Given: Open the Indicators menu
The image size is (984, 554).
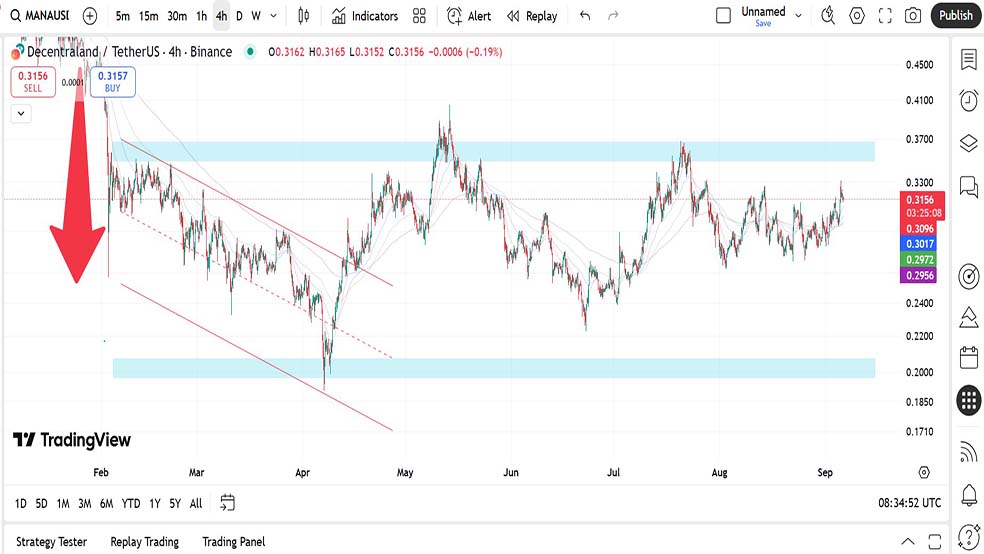Looking at the screenshot, I should pos(365,16).
